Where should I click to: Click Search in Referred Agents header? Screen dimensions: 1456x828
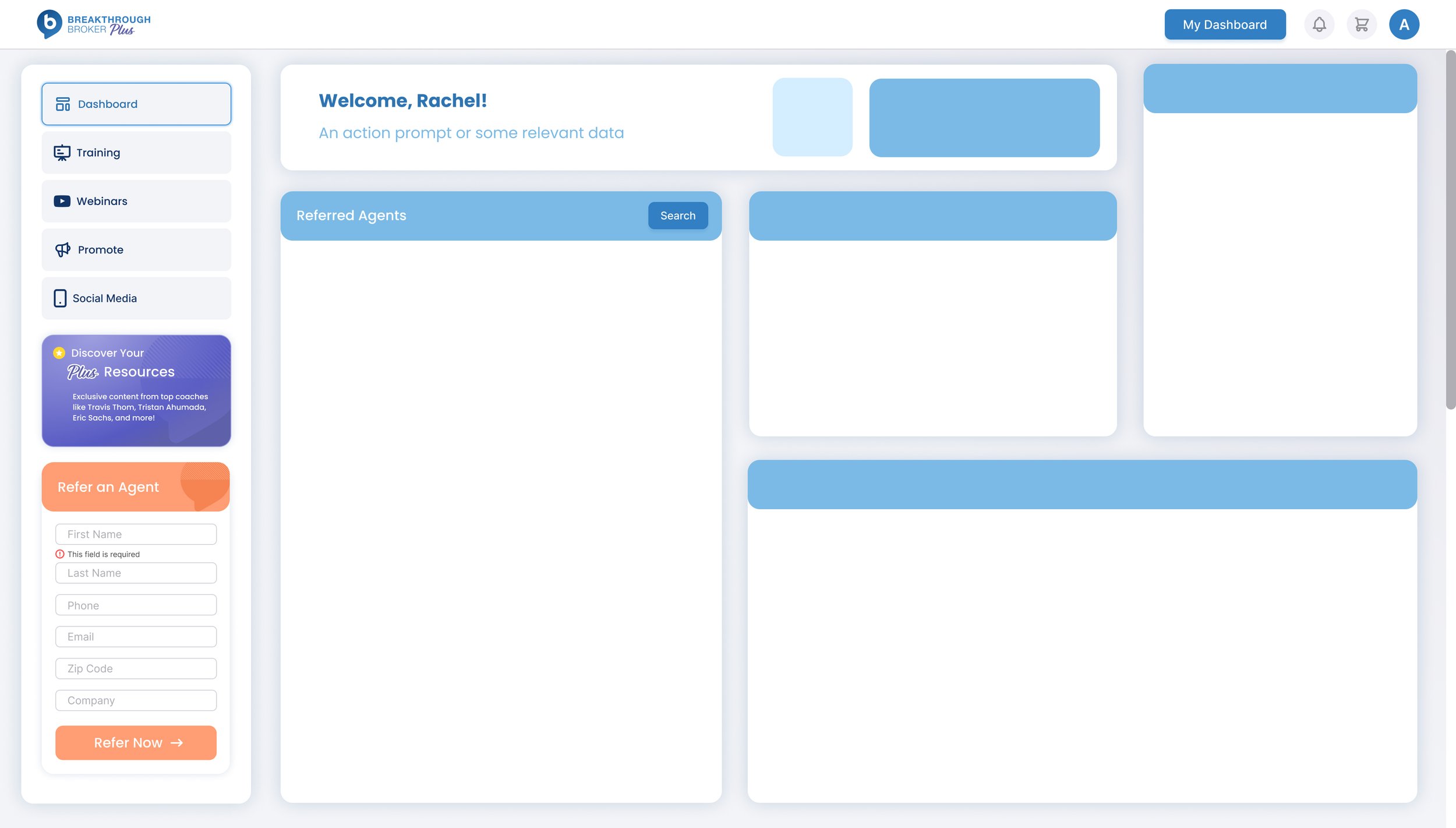point(677,216)
